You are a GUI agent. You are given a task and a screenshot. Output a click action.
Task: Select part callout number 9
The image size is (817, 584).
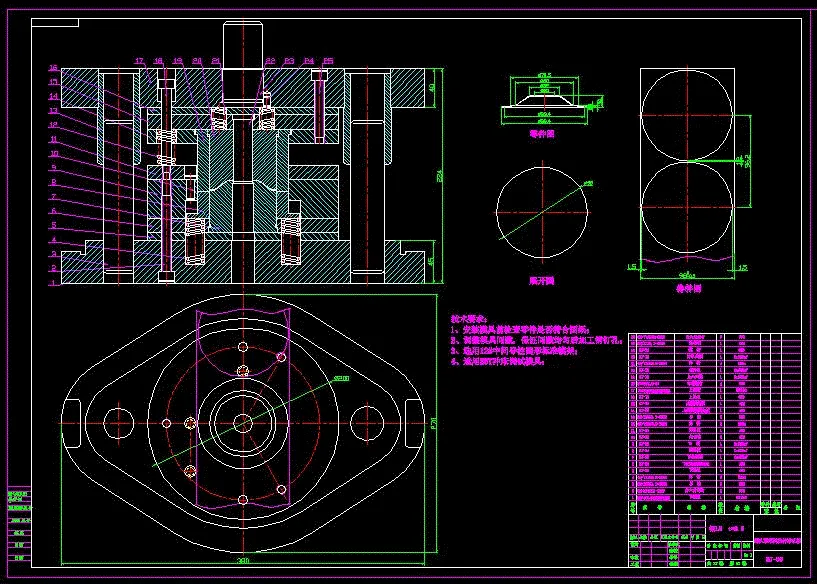(x=53, y=168)
